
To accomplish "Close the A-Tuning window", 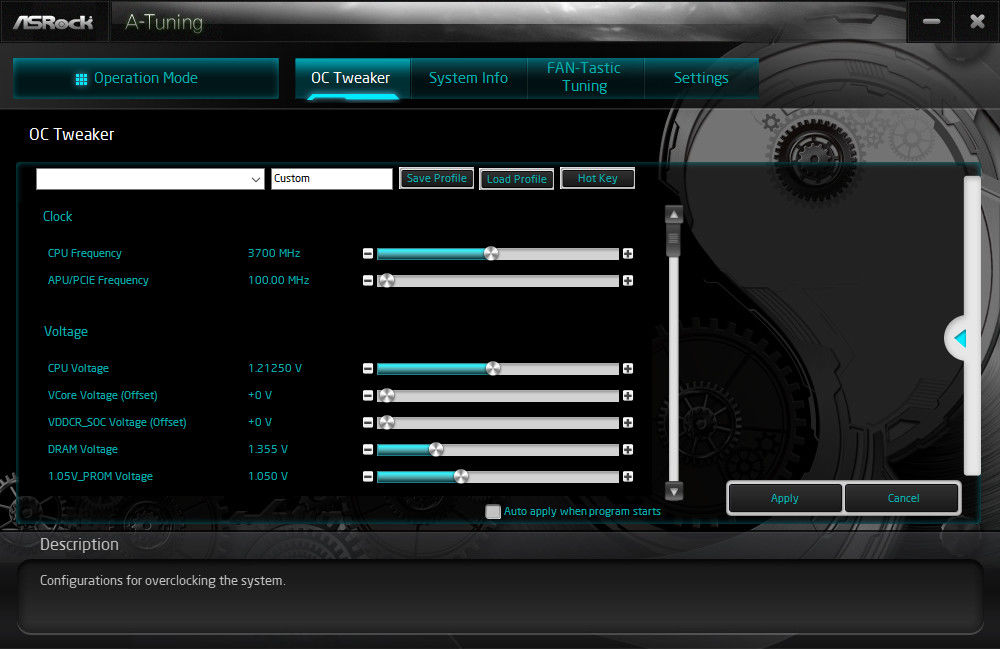I will [x=977, y=22].
